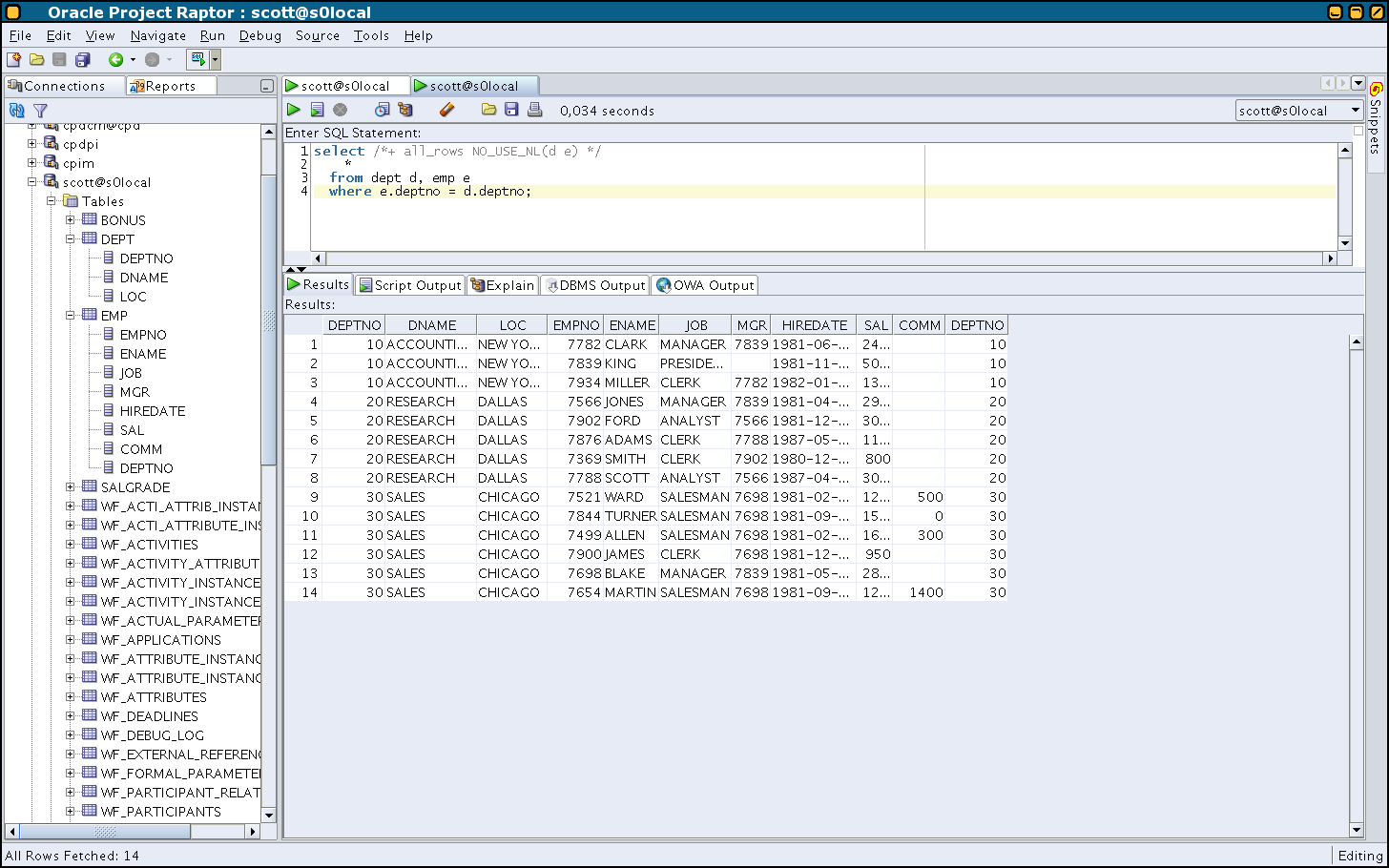This screenshot has height=868, width=1389.
Task: Switch to the Explain tab
Action: click(502, 285)
